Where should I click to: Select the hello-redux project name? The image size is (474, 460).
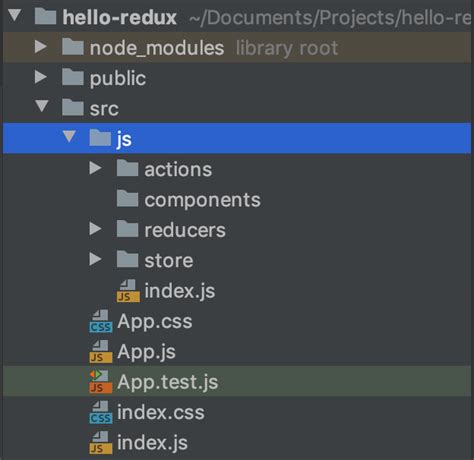point(120,17)
